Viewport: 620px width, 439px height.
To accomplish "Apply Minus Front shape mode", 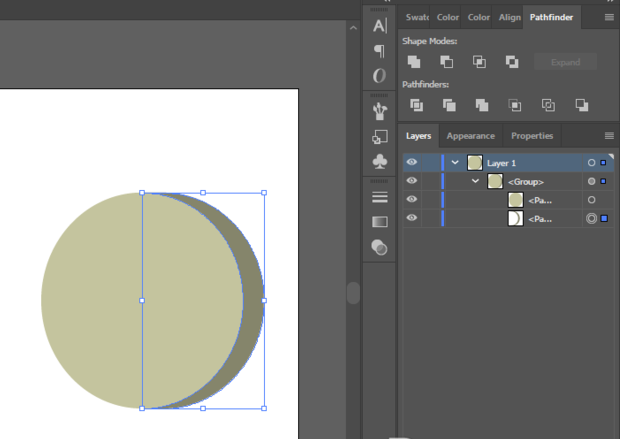I will [446, 62].
